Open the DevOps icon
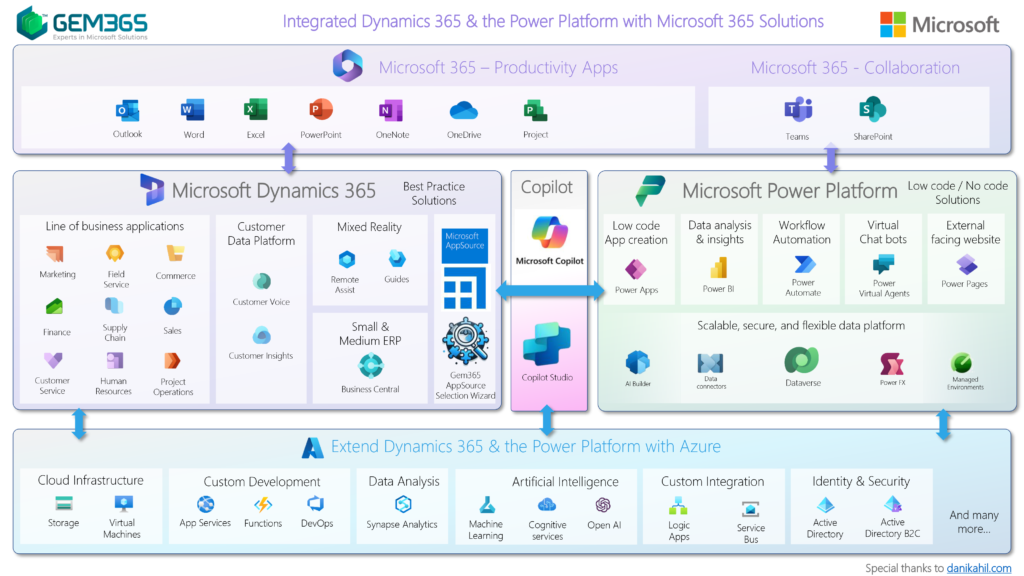1024x576 pixels. tap(316, 504)
